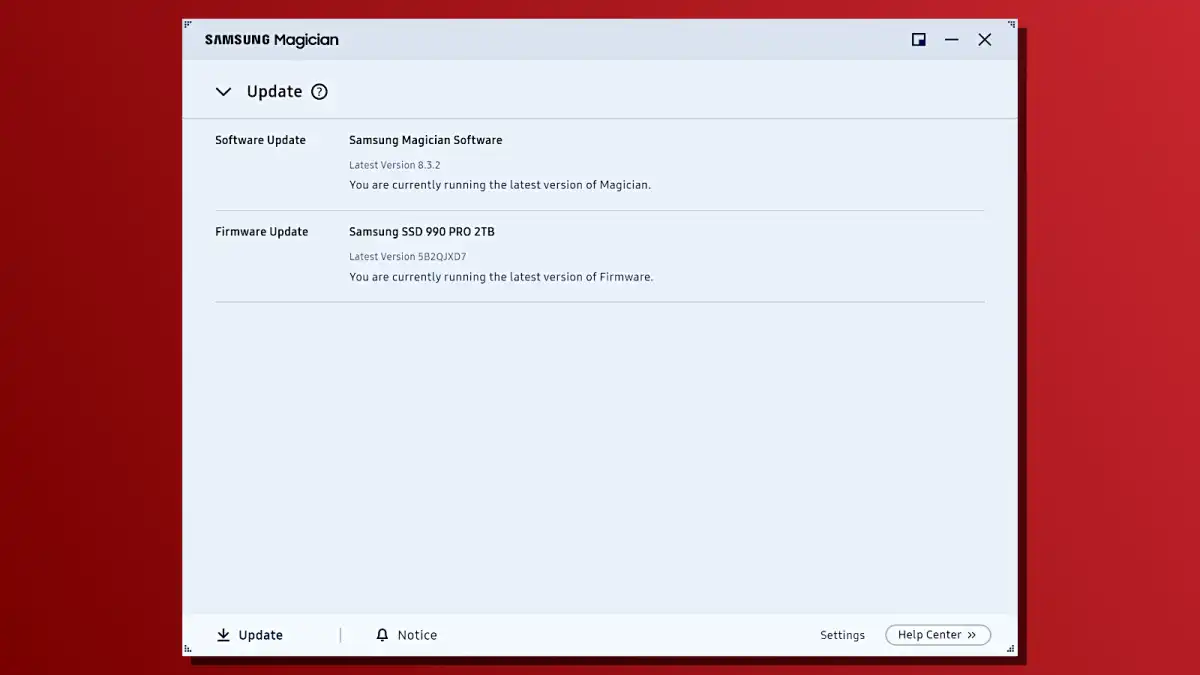Image resolution: width=1200 pixels, height=675 pixels.
Task: Click the Samsung Magician Software title
Action: pos(425,140)
